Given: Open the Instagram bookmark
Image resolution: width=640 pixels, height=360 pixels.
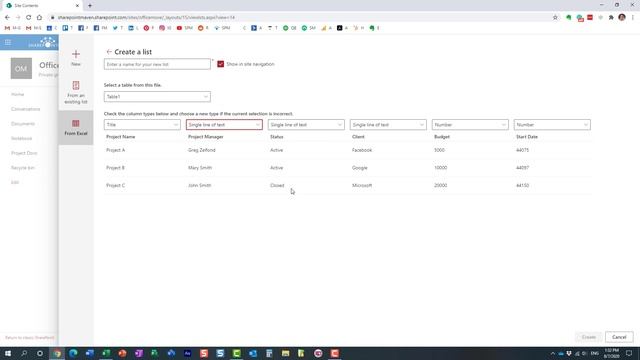Looking at the screenshot, I should point(165,28).
